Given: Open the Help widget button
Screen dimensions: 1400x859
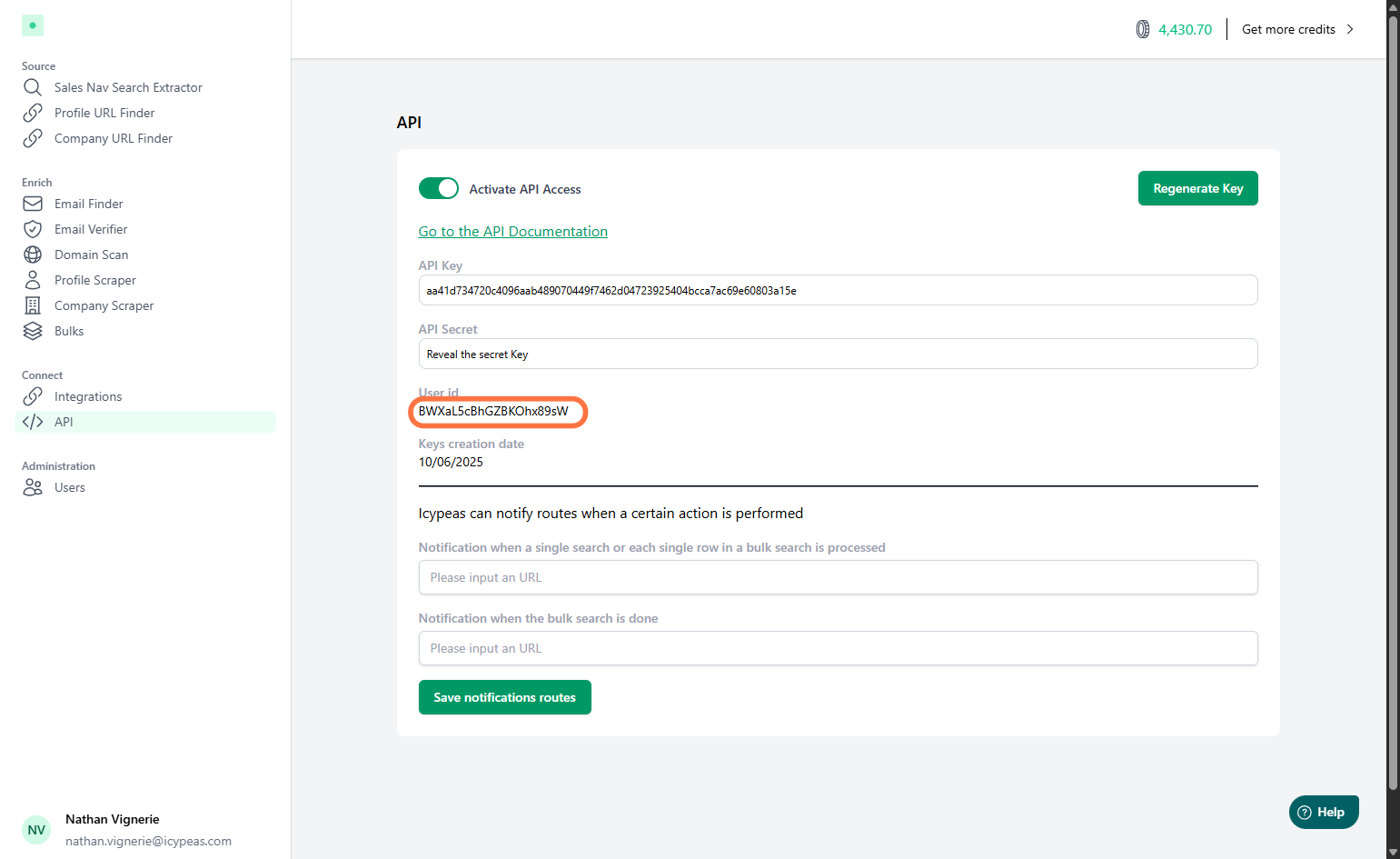Looking at the screenshot, I should point(1324,812).
